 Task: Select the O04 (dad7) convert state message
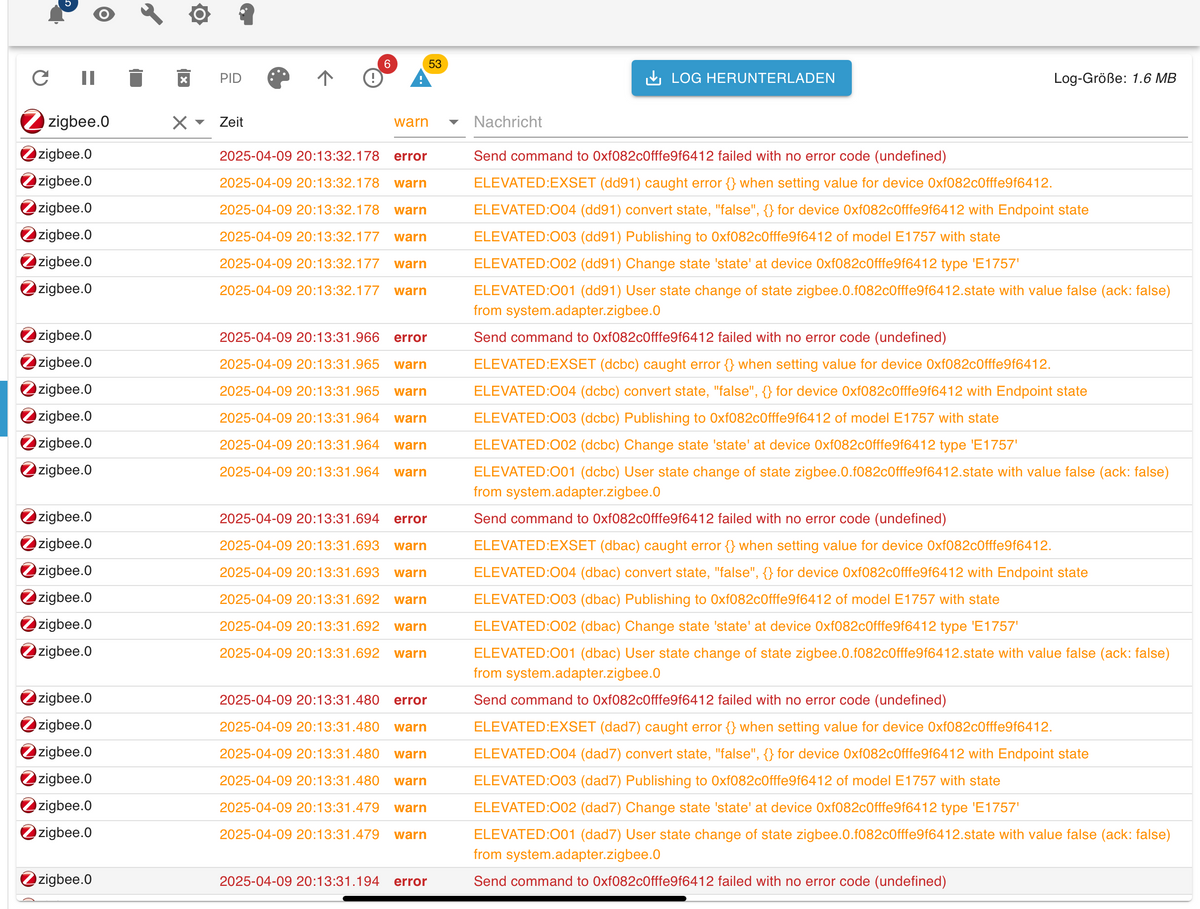781,753
